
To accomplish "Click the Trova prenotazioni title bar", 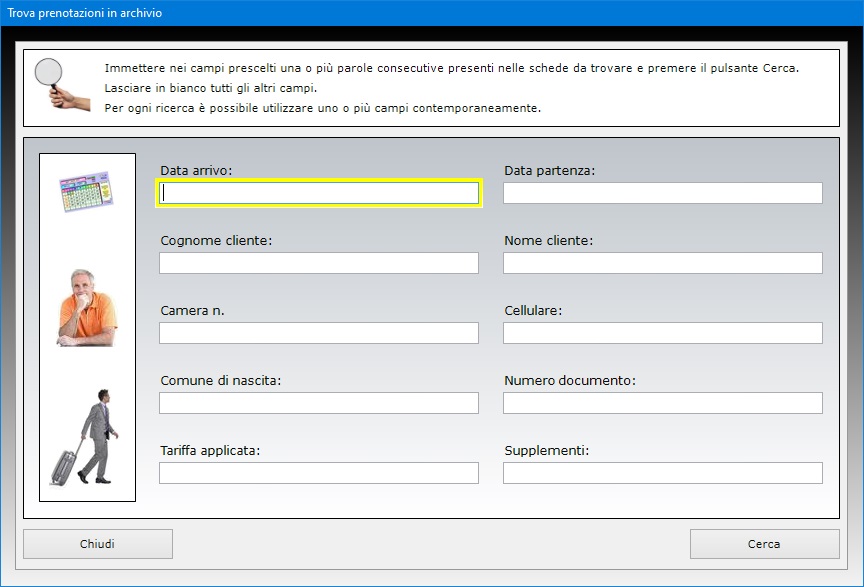I will coord(432,13).
